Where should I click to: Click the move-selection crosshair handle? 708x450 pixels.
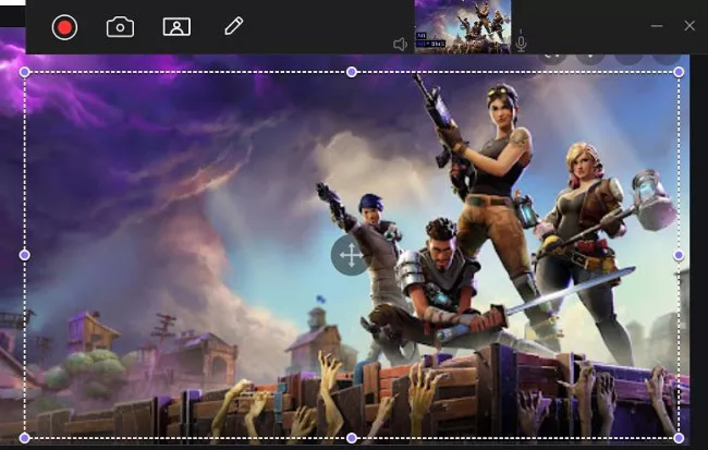[351, 255]
